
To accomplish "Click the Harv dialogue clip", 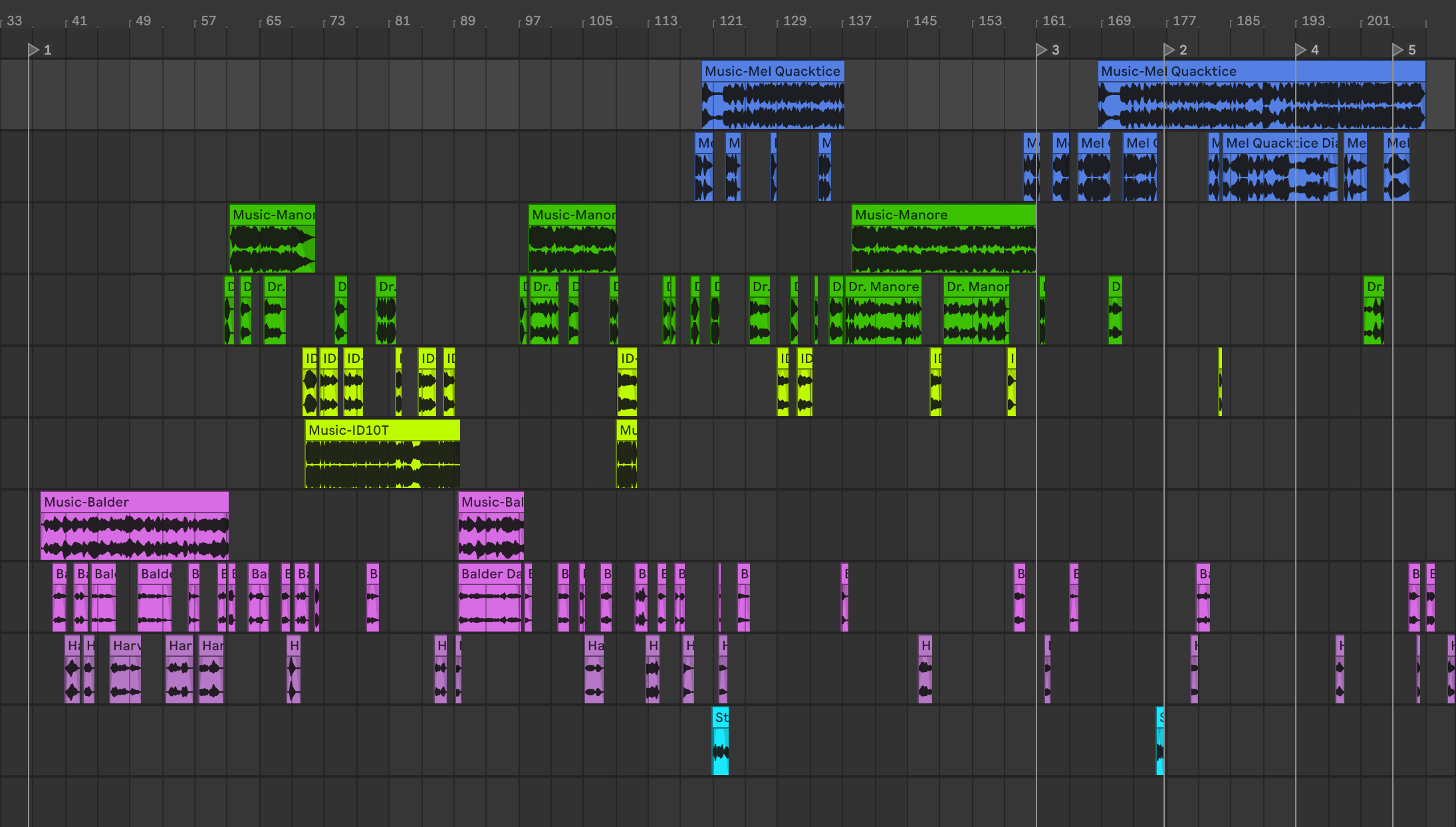I will pyautogui.click(x=125, y=646).
